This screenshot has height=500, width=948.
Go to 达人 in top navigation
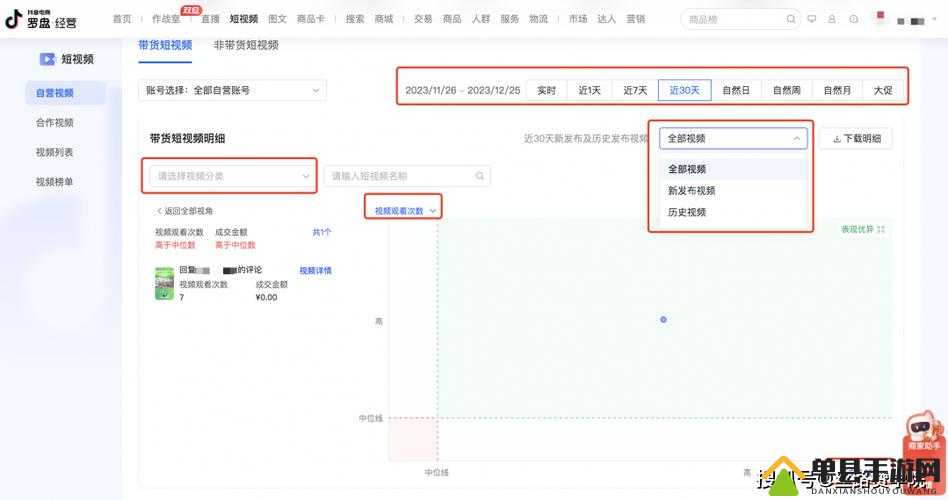coord(606,19)
